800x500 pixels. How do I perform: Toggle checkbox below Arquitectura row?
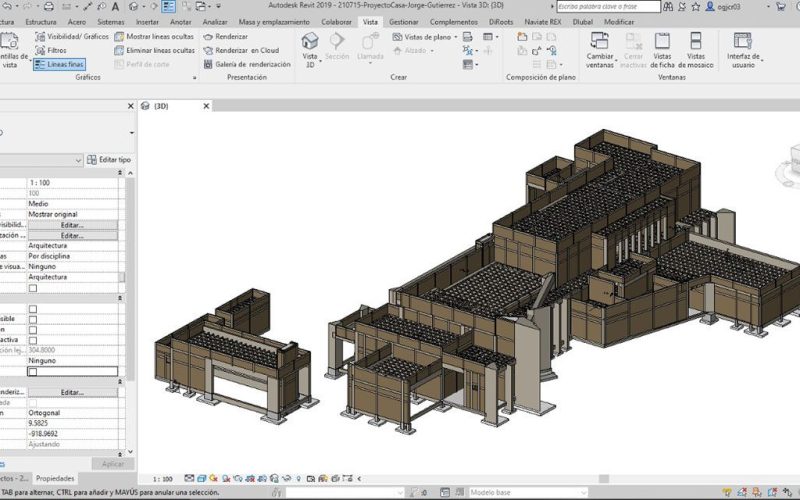(x=33, y=288)
